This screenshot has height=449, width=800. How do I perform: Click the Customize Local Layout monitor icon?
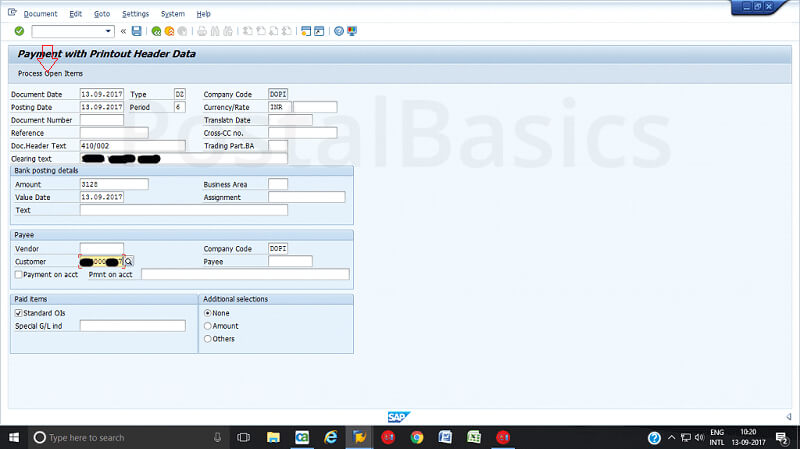point(353,31)
